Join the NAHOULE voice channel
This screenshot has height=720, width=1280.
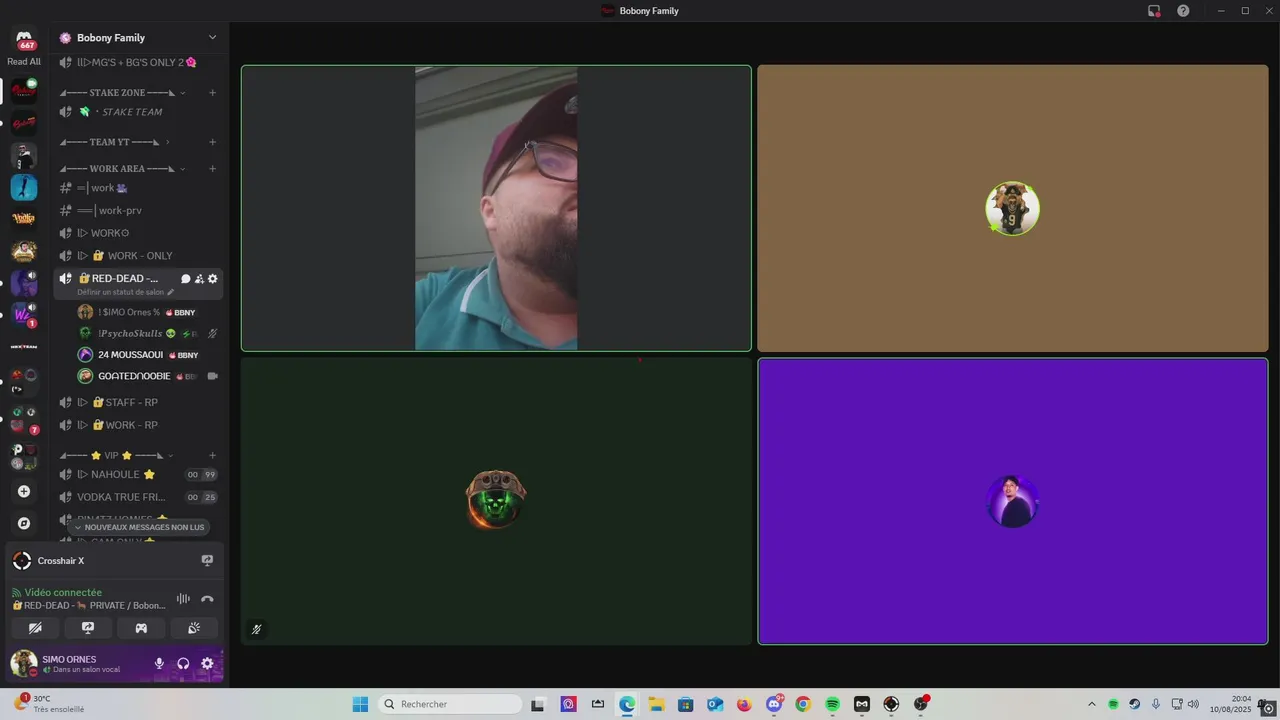click(x=138, y=475)
